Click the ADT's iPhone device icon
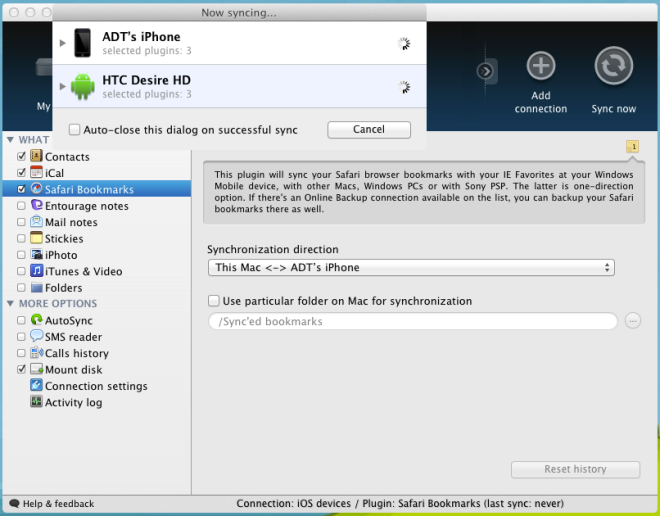Screen dimensions: 660x516 tap(82, 43)
